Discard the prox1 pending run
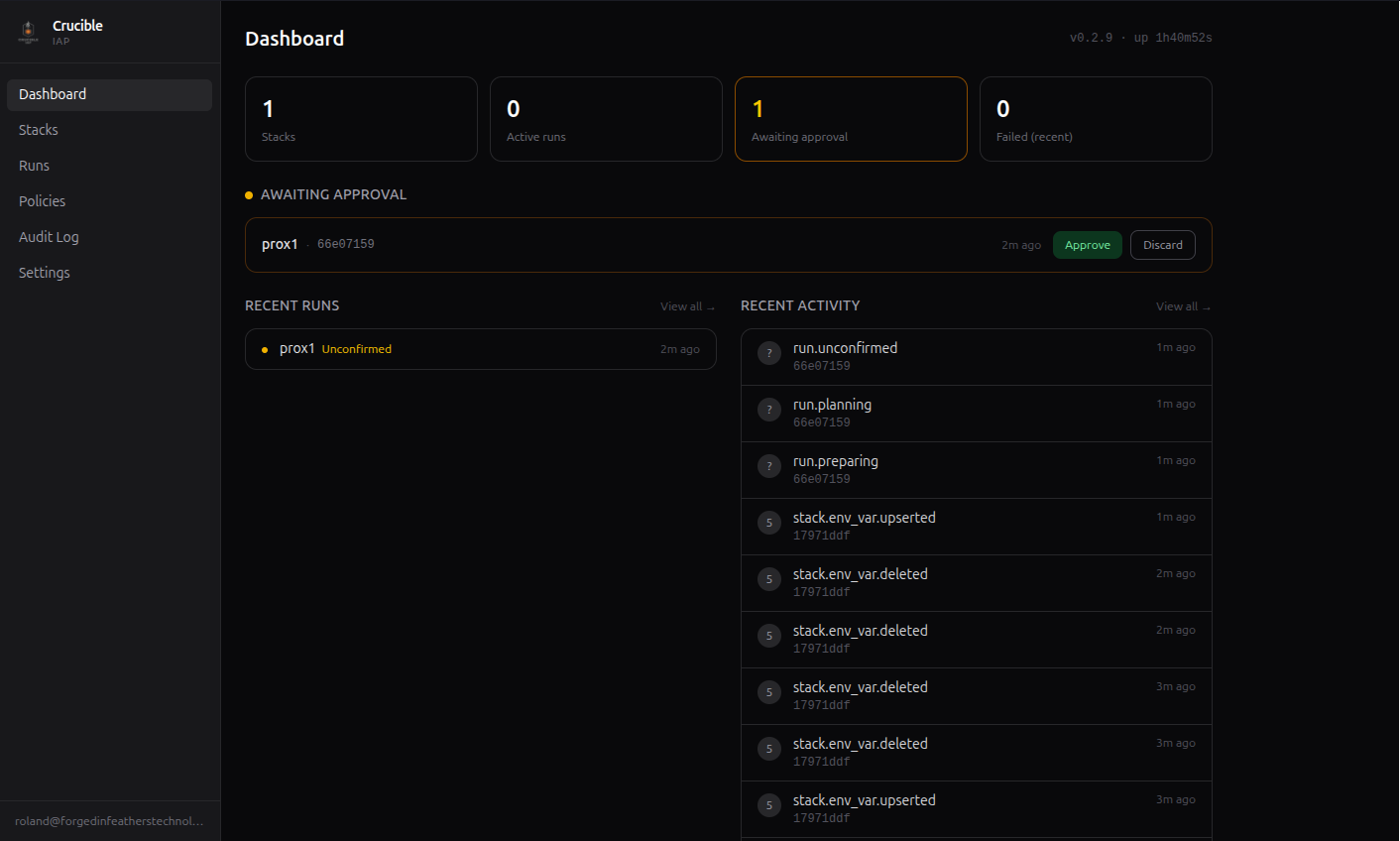 click(x=1162, y=245)
